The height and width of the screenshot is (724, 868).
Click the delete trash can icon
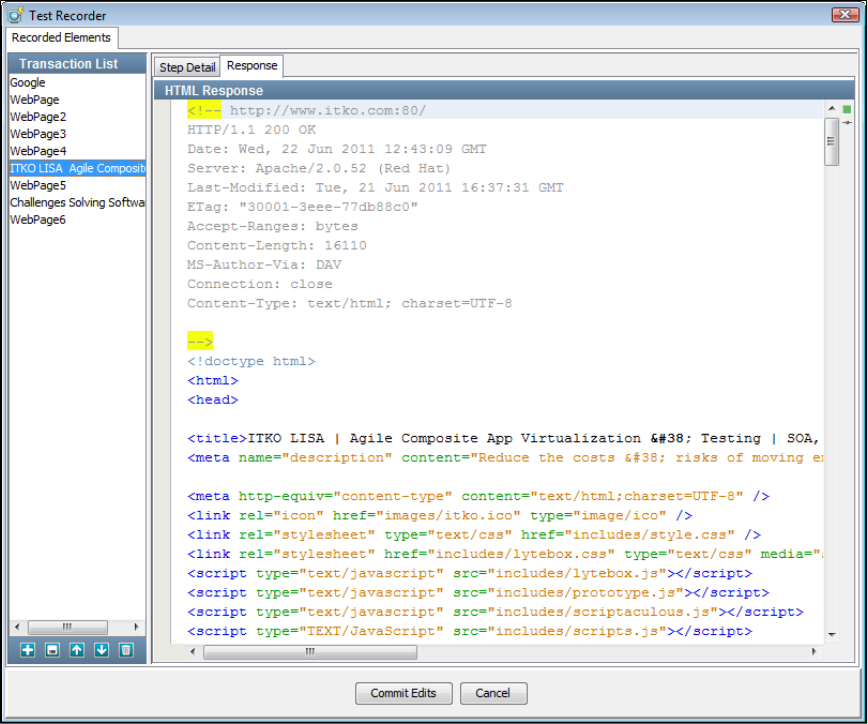pos(126,650)
